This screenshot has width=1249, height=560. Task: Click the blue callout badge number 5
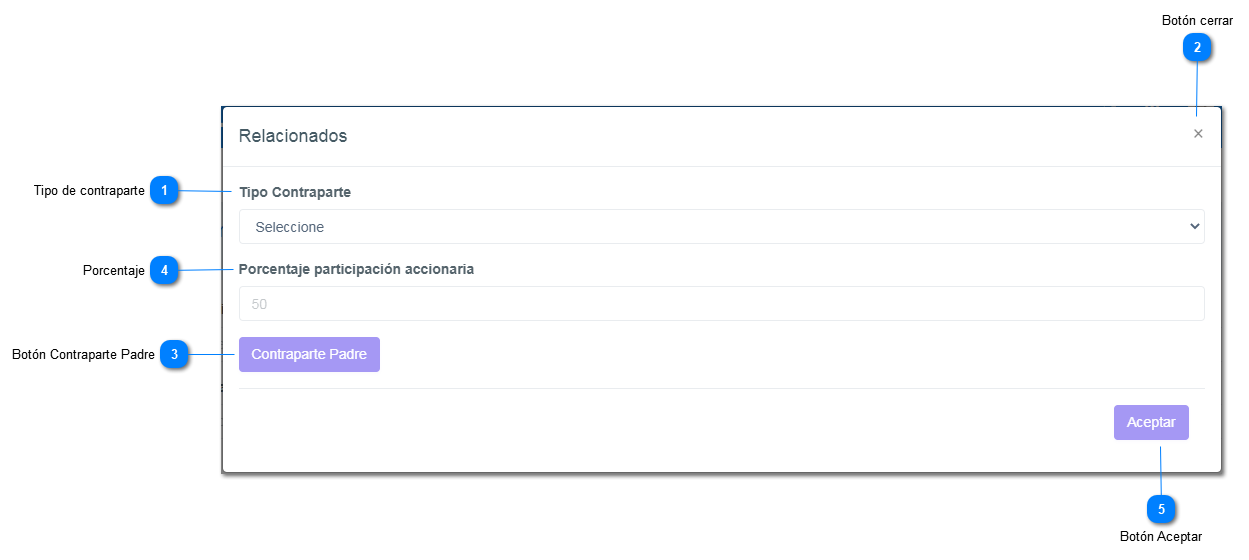click(1161, 509)
